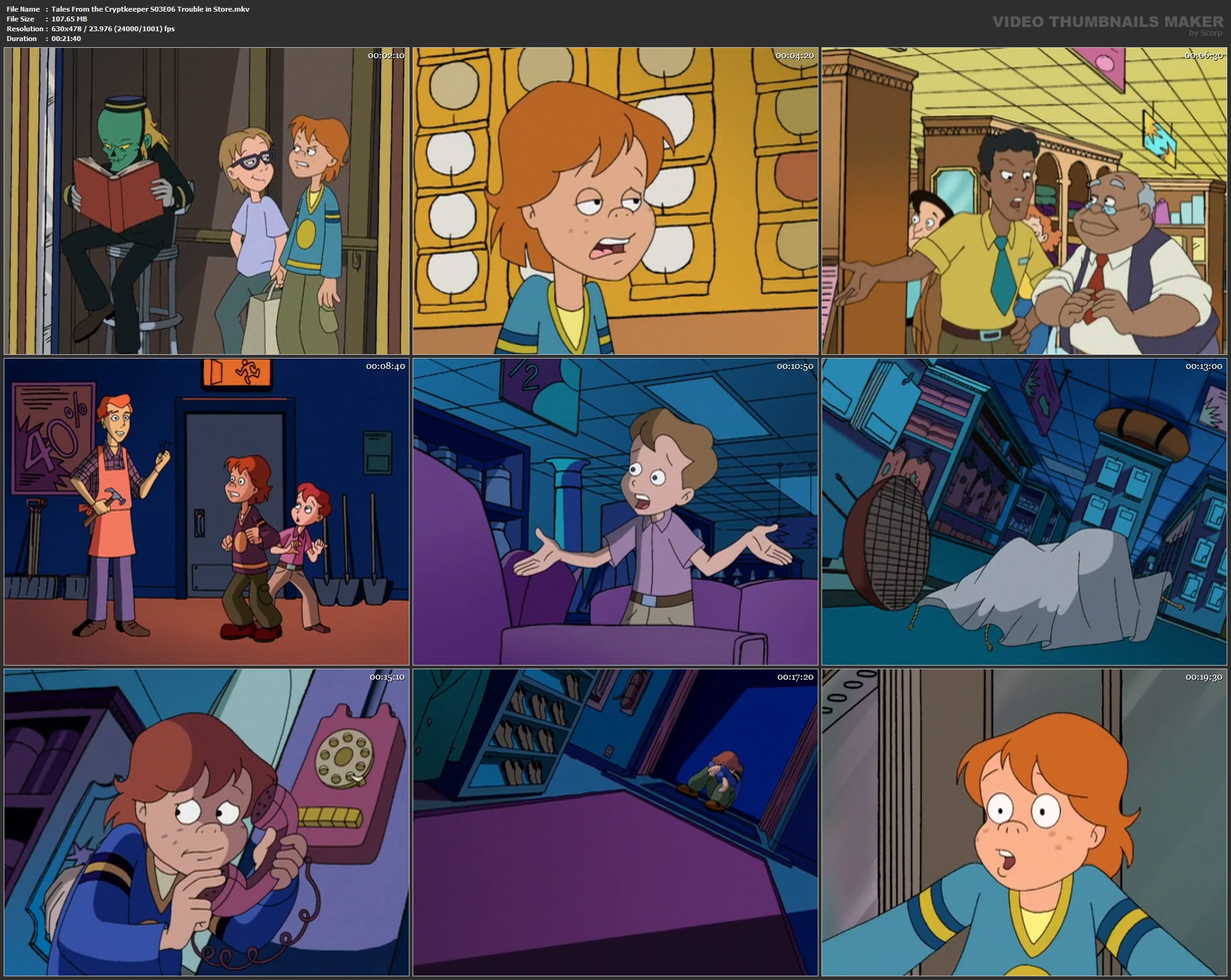The image size is (1231, 980).
Task: Click the 00:19:30 timestamp label
Action: [1203, 677]
